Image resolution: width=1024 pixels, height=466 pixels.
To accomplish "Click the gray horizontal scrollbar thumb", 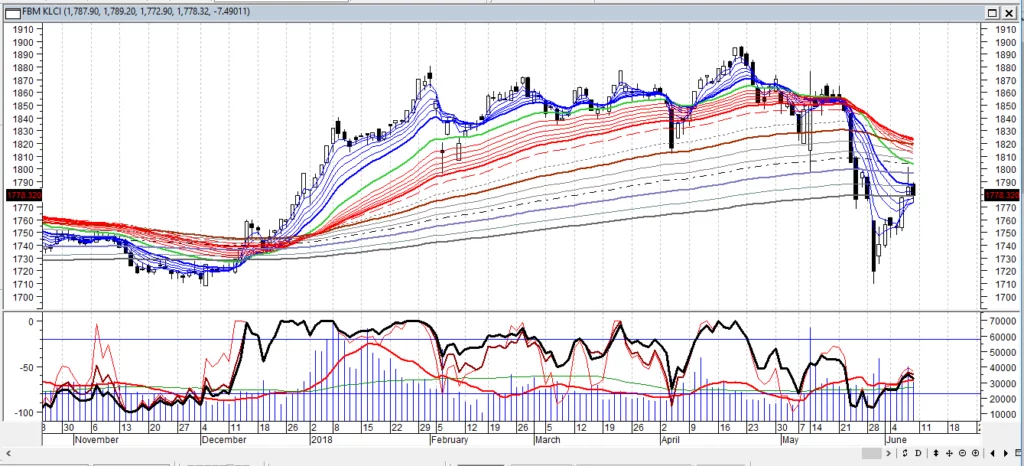I will [872, 453].
